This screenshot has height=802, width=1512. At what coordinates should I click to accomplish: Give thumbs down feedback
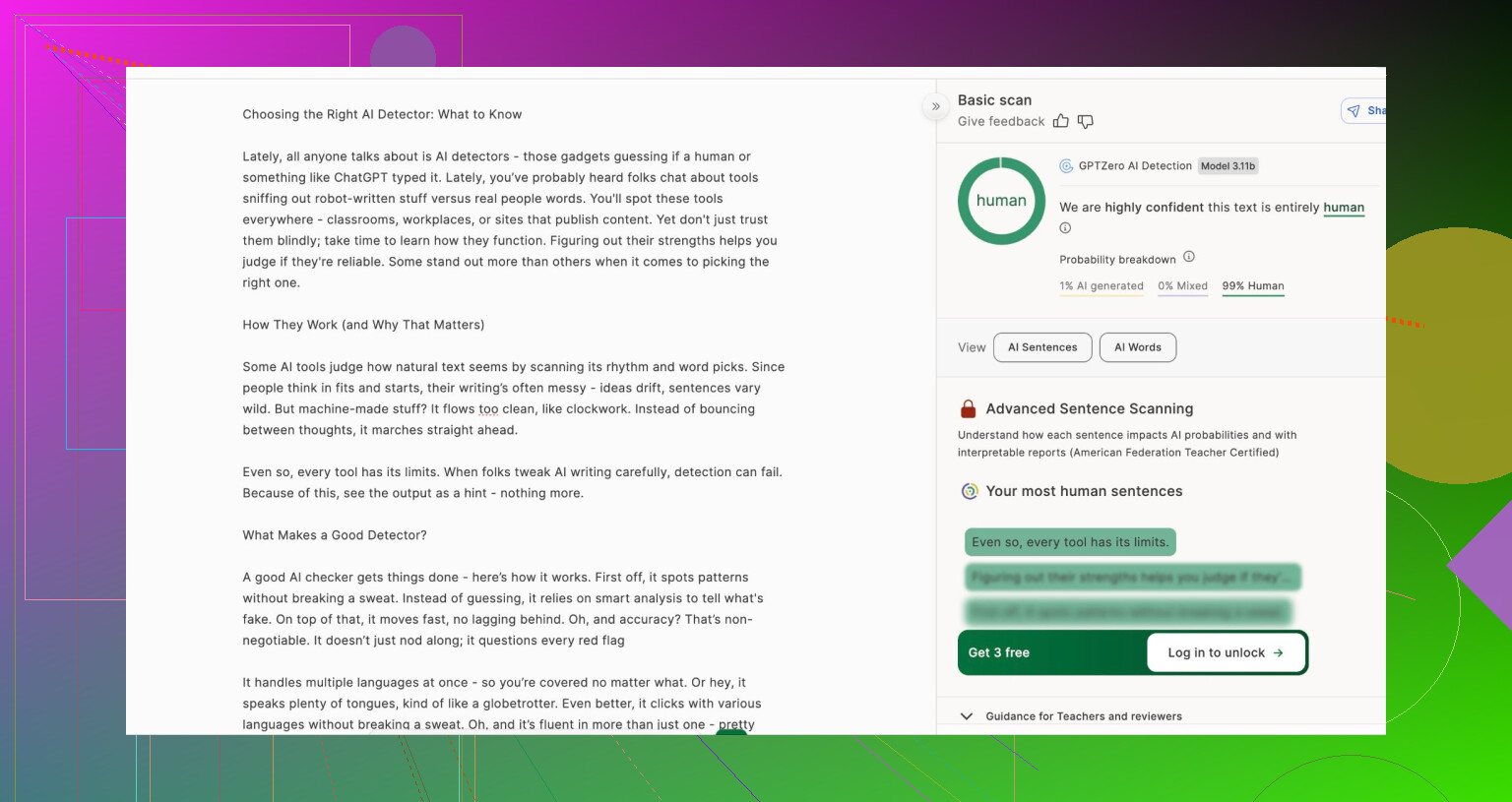click(1085, 121)
